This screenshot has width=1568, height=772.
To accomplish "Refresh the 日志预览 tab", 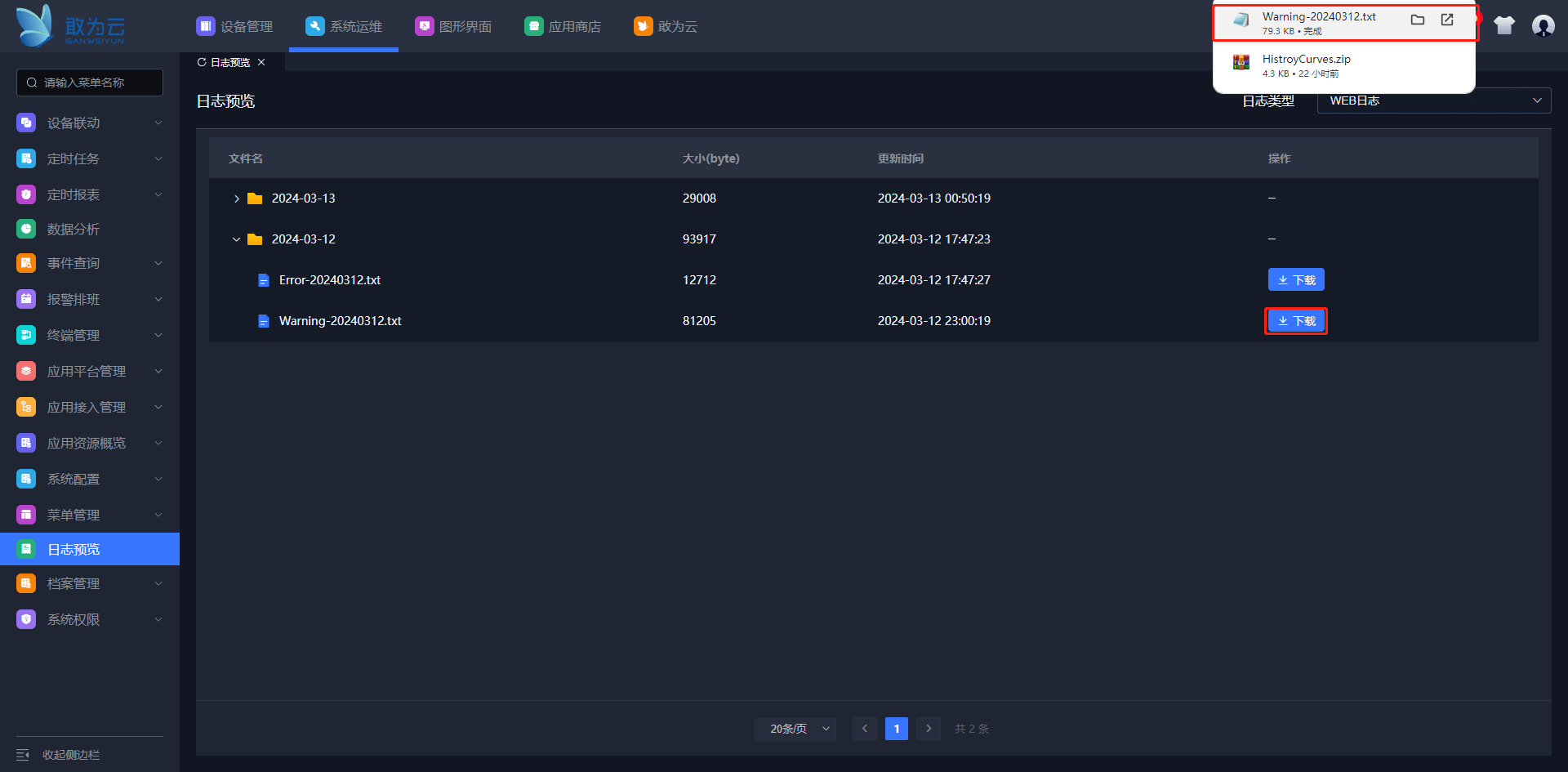I will pos(202,62).
